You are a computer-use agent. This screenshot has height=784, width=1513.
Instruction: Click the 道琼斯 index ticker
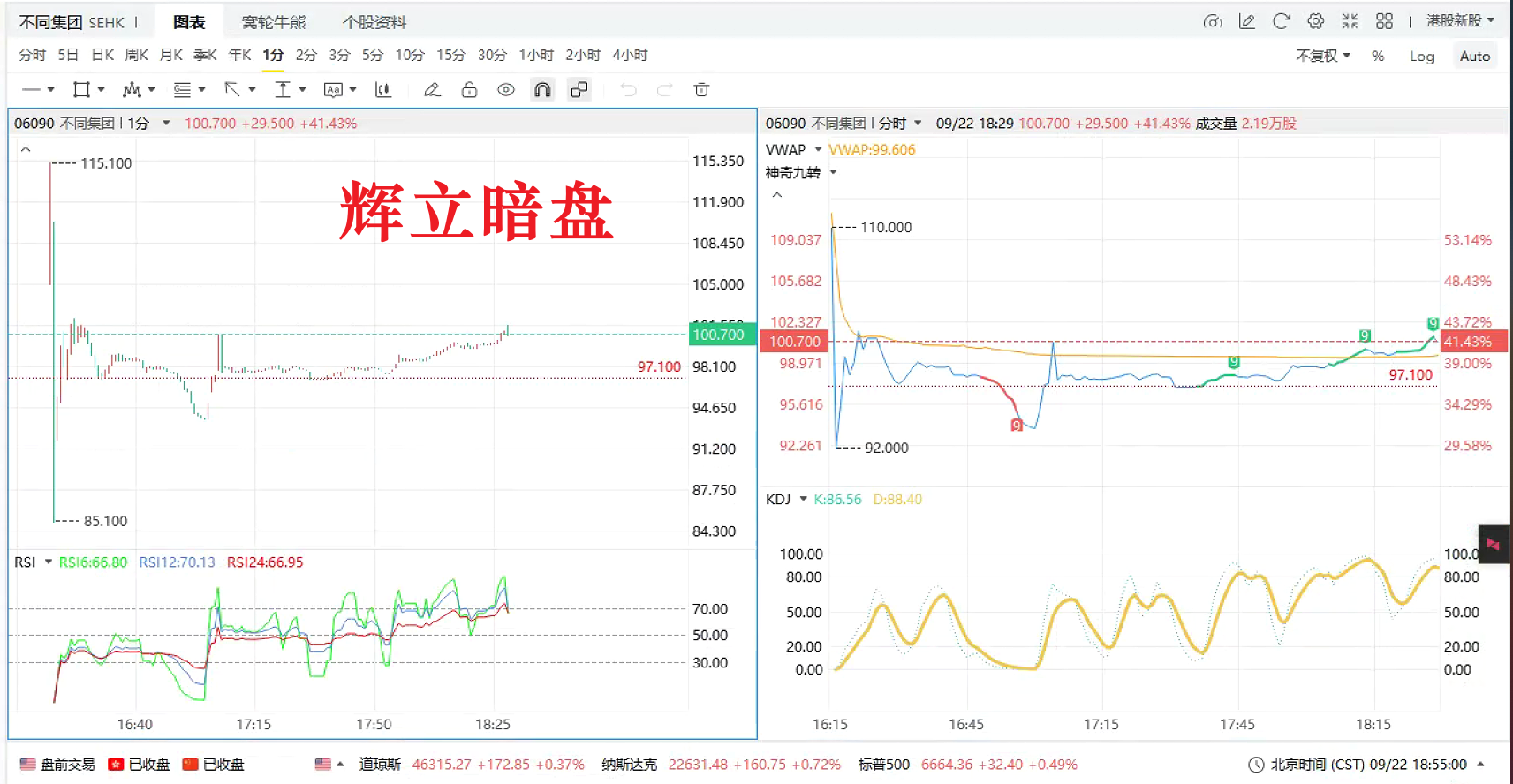471,765
